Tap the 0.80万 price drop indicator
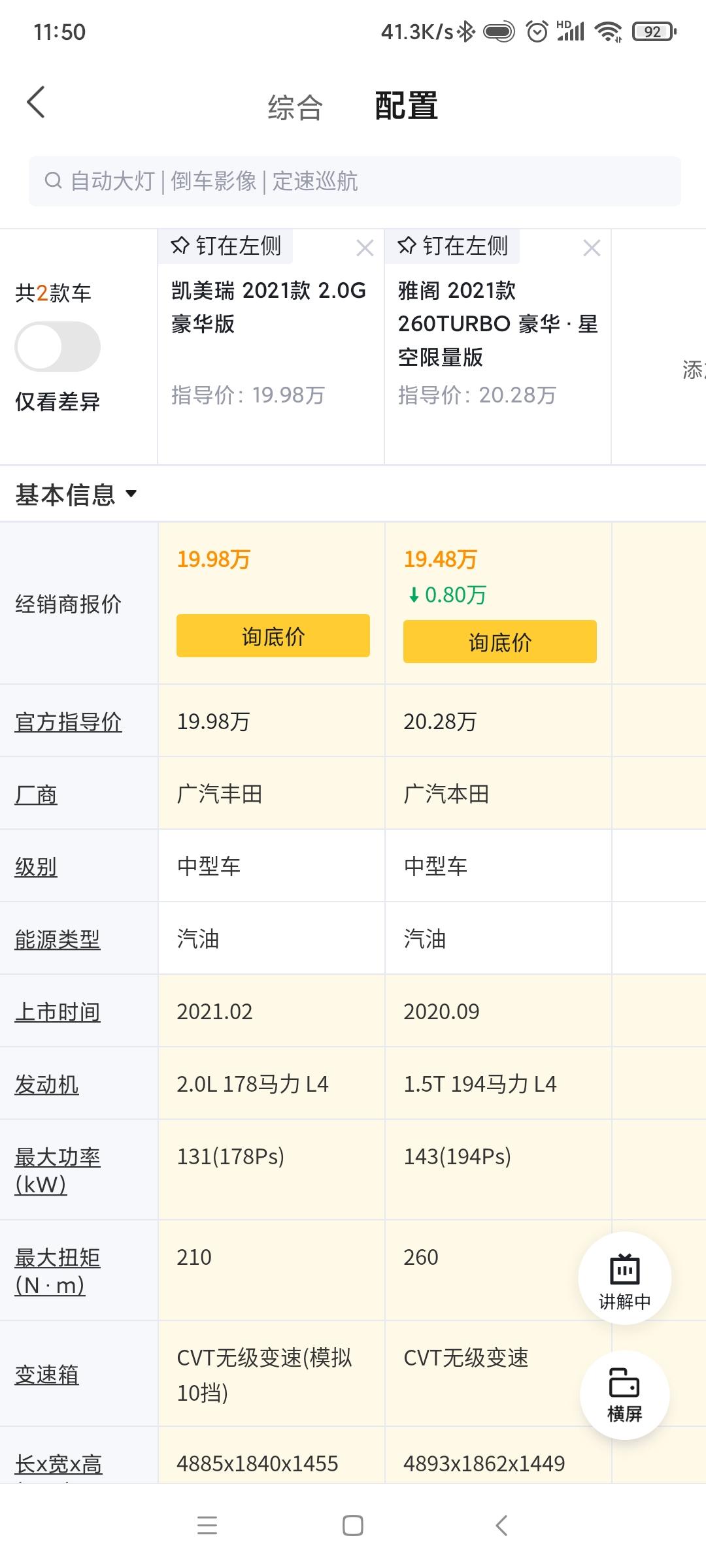 (448, 595)
